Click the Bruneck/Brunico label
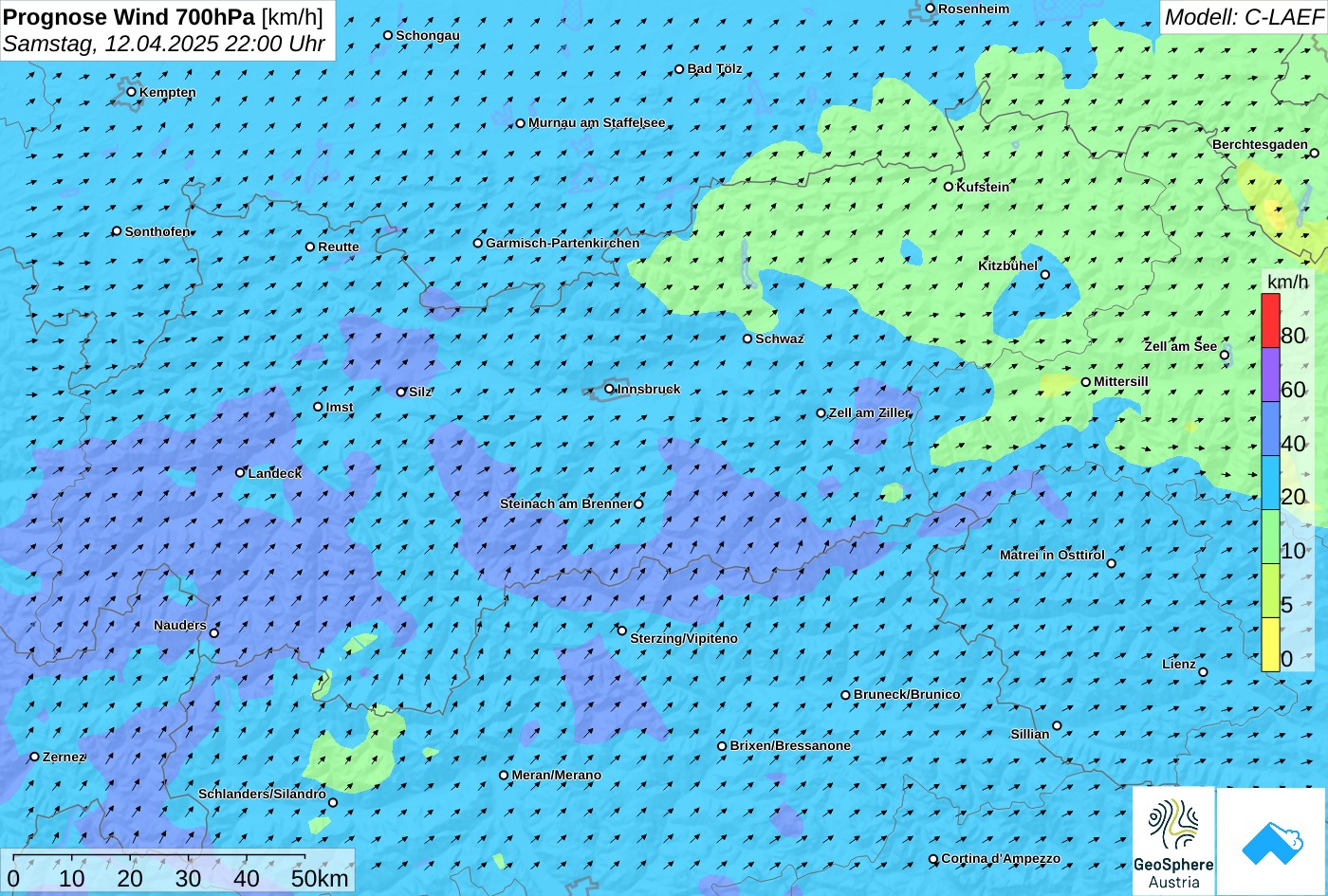The width and height of the screenshot is (1328, 896). click(x=907, y=694)
